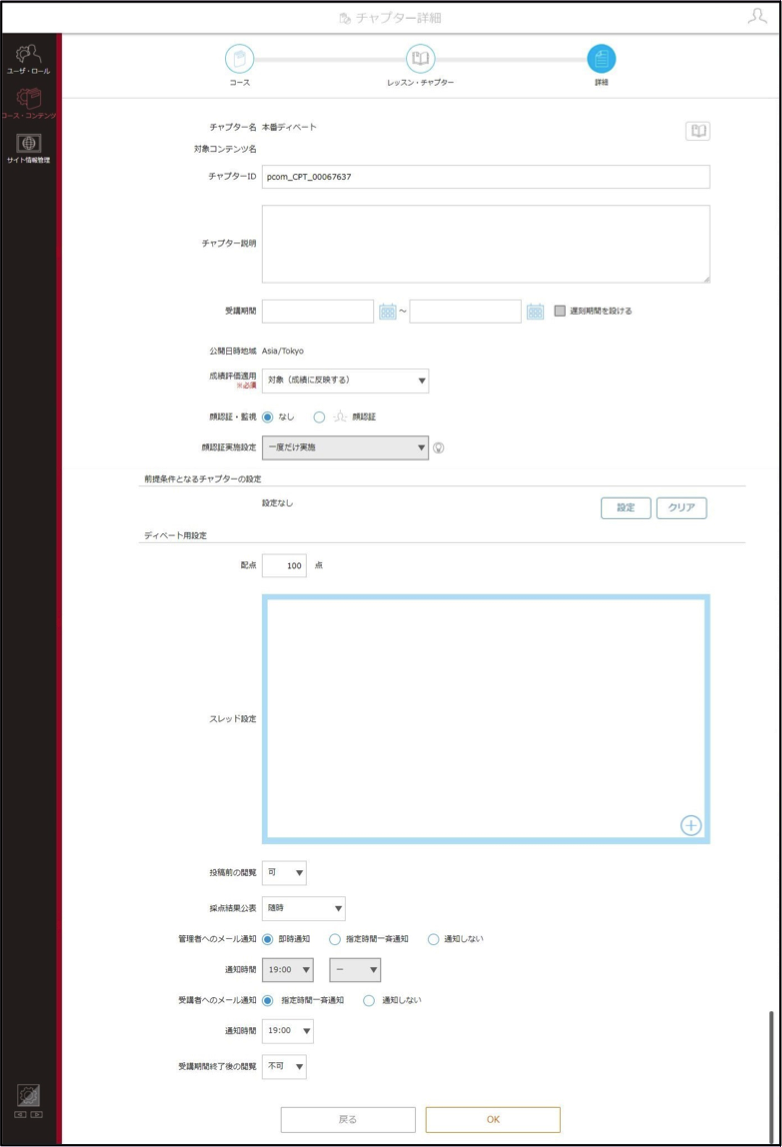Click the '設定' prerequisite button
Screen dimensions: 782x1147
[625, 508]
